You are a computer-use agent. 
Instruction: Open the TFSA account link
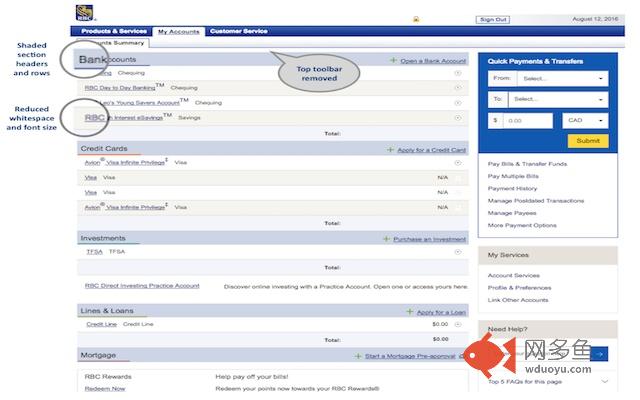click(x=94, y=252)
